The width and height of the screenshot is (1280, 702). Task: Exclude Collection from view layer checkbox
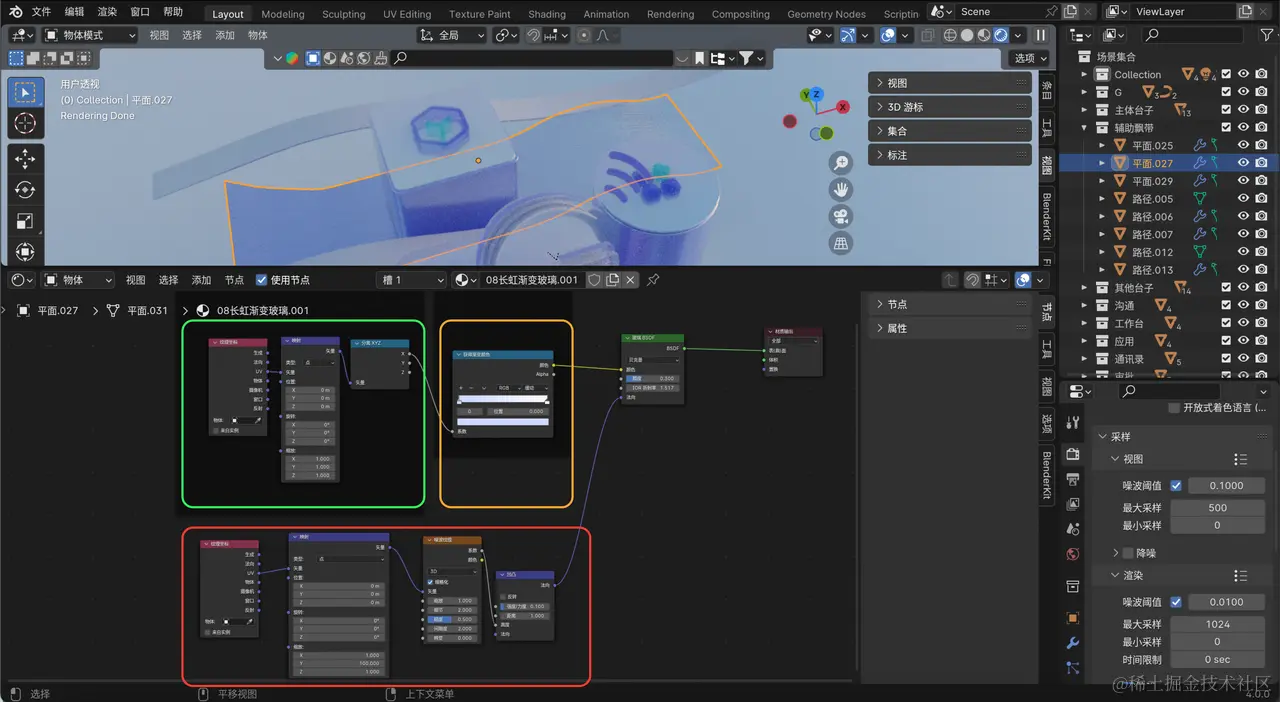point(1226,74)
